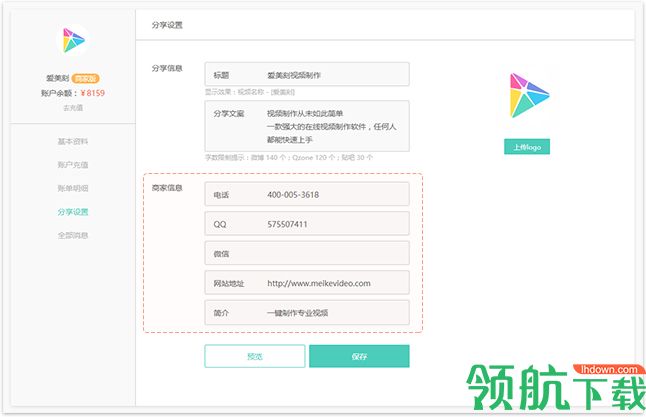
Task: Open 全部消息 in the sidebar menu
Action: (73, 235)
